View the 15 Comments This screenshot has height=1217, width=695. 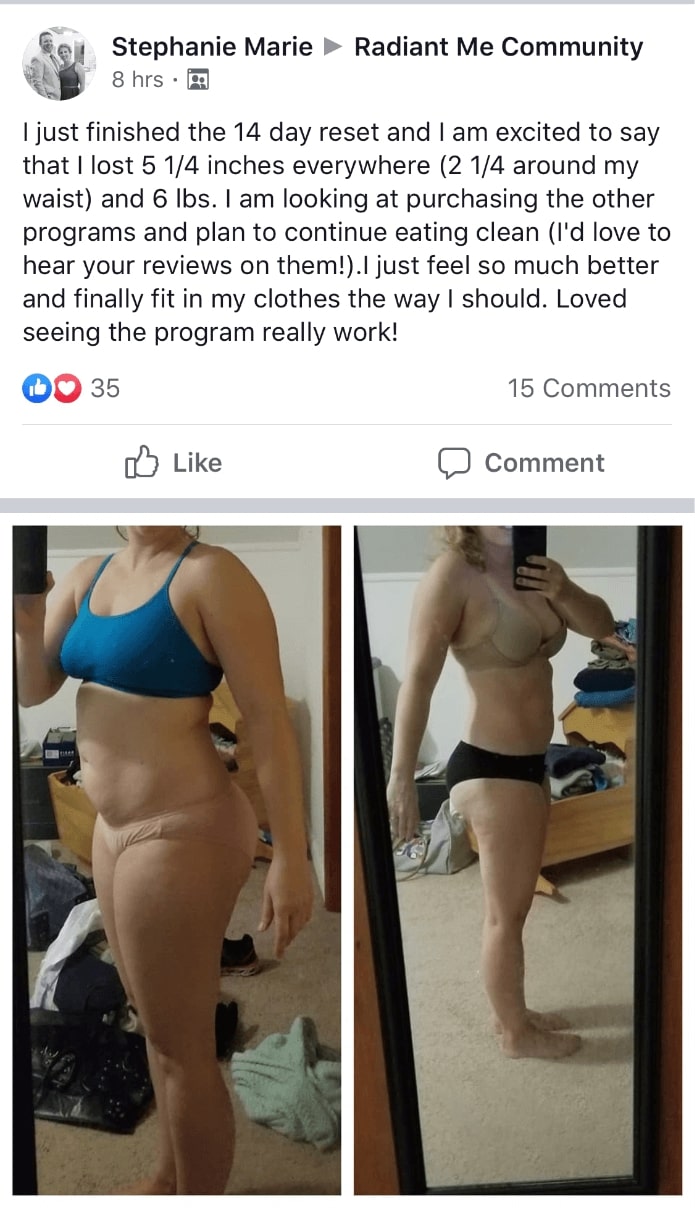(x=589, y=388)
